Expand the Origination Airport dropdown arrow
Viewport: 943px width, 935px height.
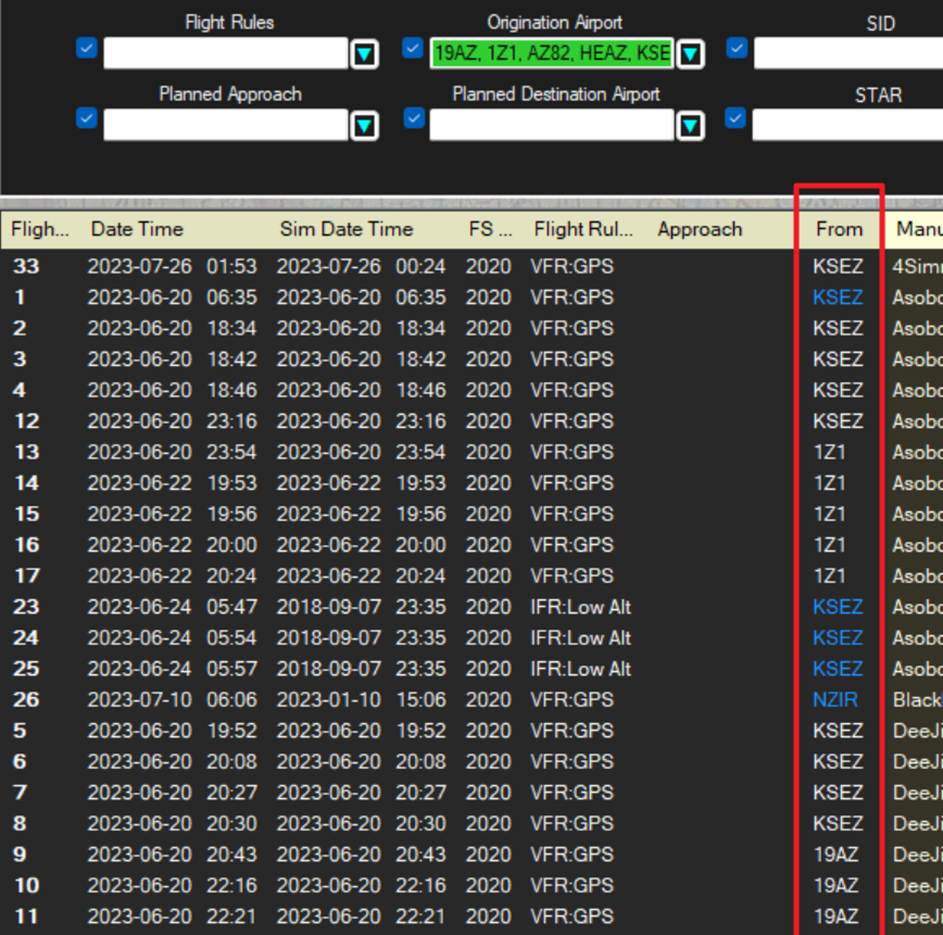coord(690,54)
